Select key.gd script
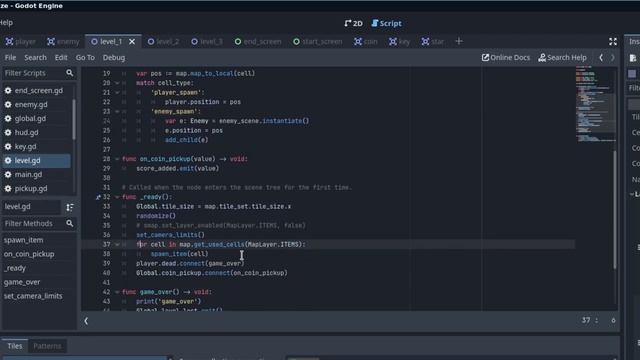The height and width of the screenshot is (360, 640). (37, 146)
